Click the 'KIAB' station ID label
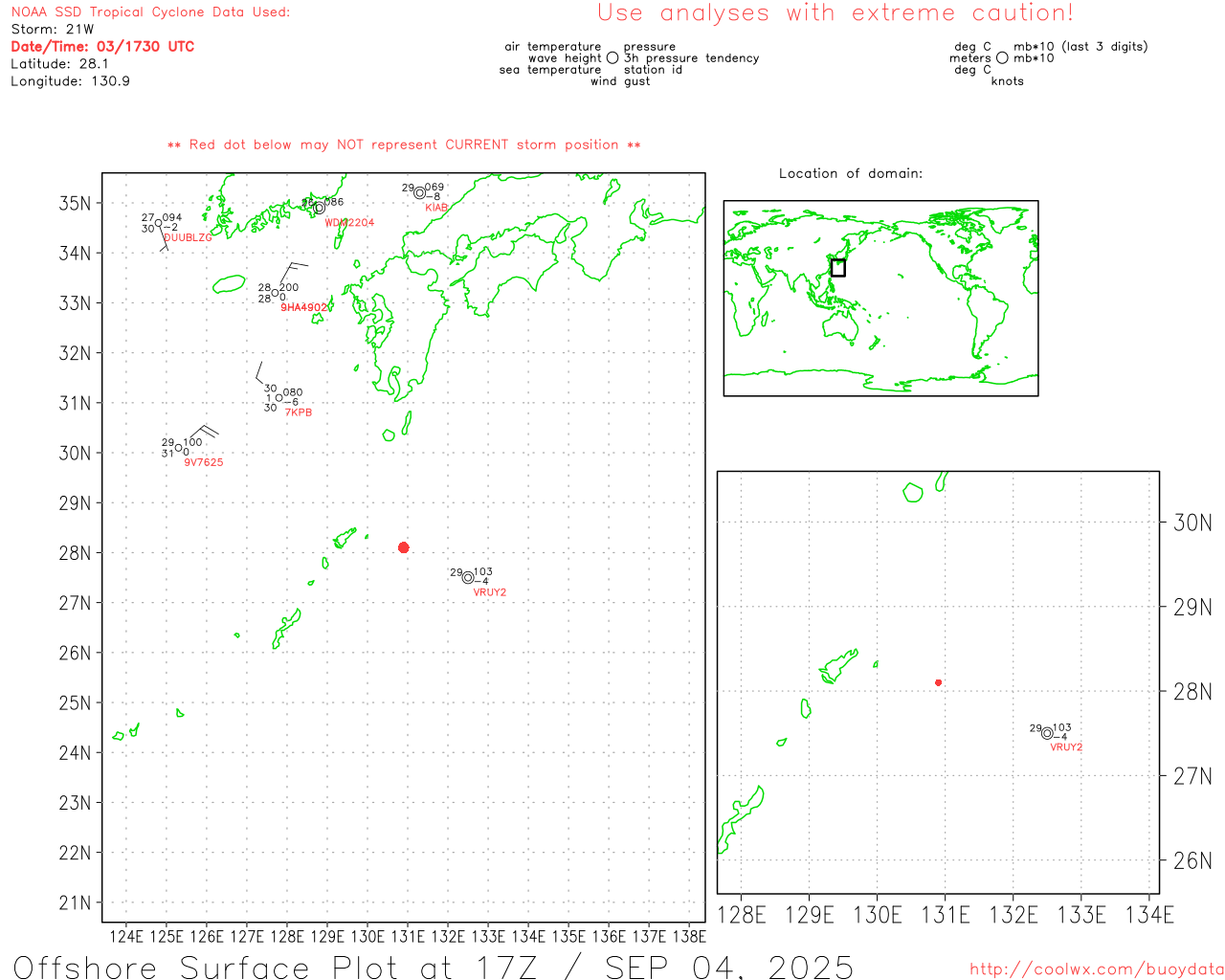 point(436,208)
